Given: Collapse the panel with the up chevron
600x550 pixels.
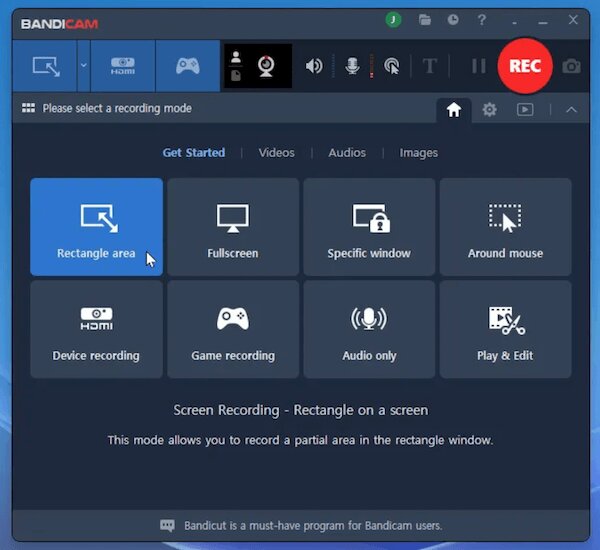Looking at the screenshot, I should [571, 110].
